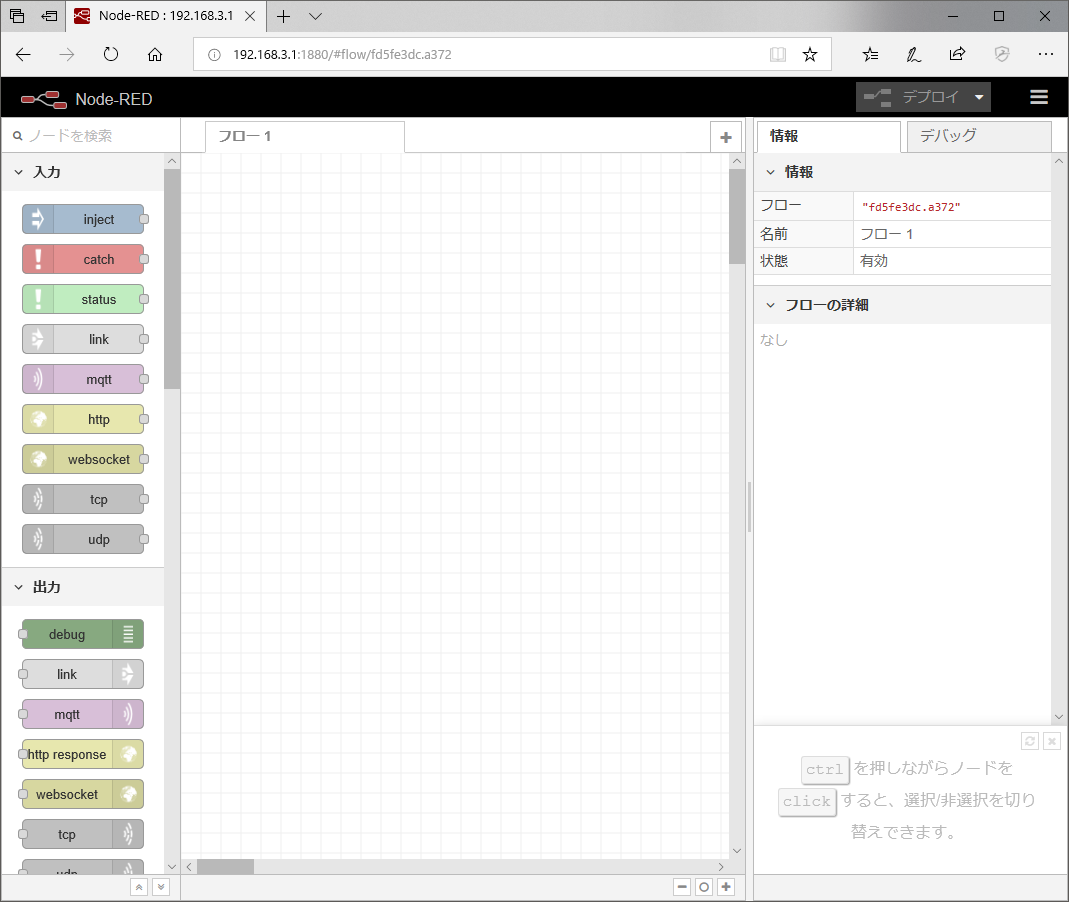
Task: Expand all palette categories
Action: [x=161, y=887]
